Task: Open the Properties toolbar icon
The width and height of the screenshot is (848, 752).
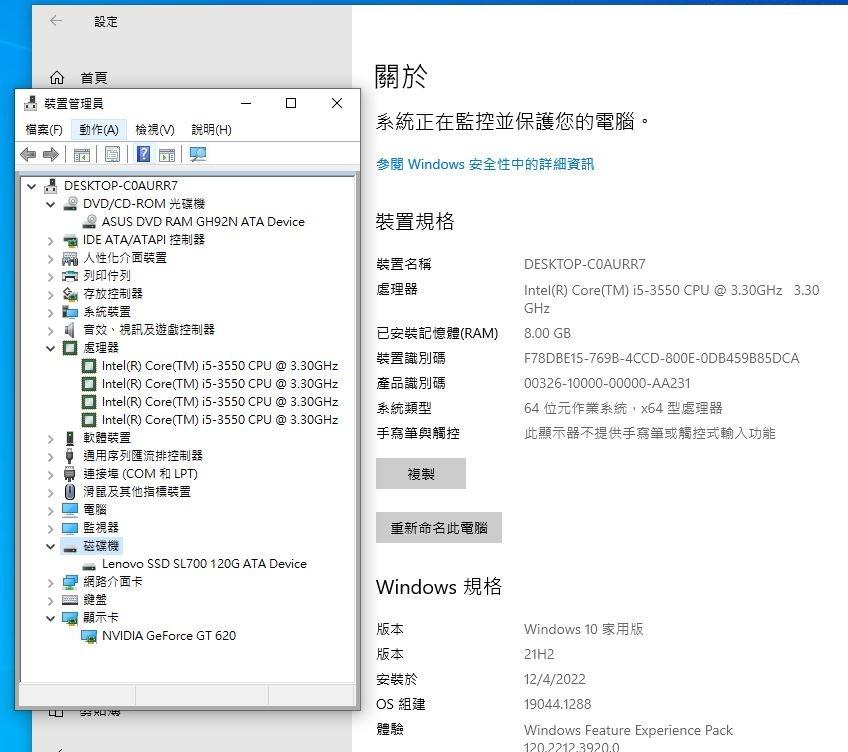Action: click(112, 155)
